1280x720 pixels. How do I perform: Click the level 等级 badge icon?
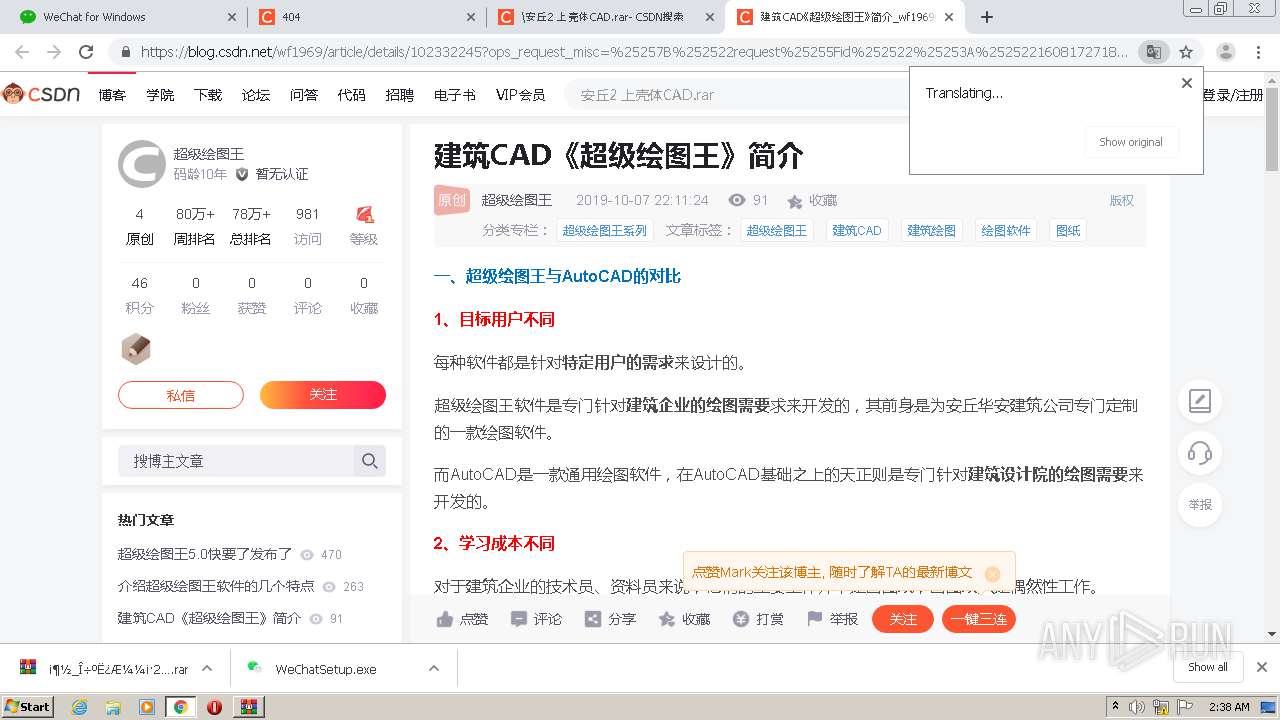364,214
